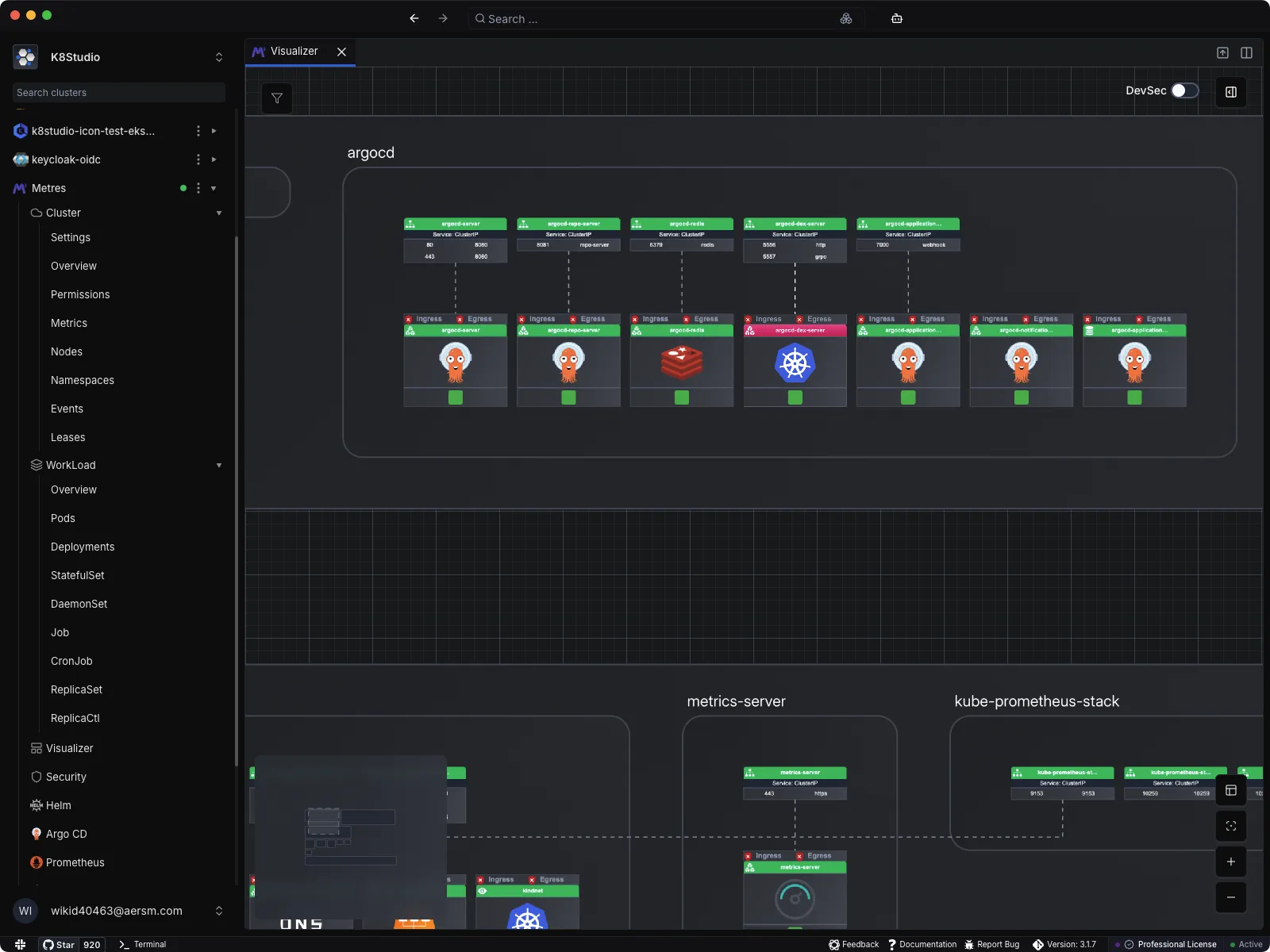Open the Security section
Viewport: 1270px width, 952px height.
tap(59, 777)
